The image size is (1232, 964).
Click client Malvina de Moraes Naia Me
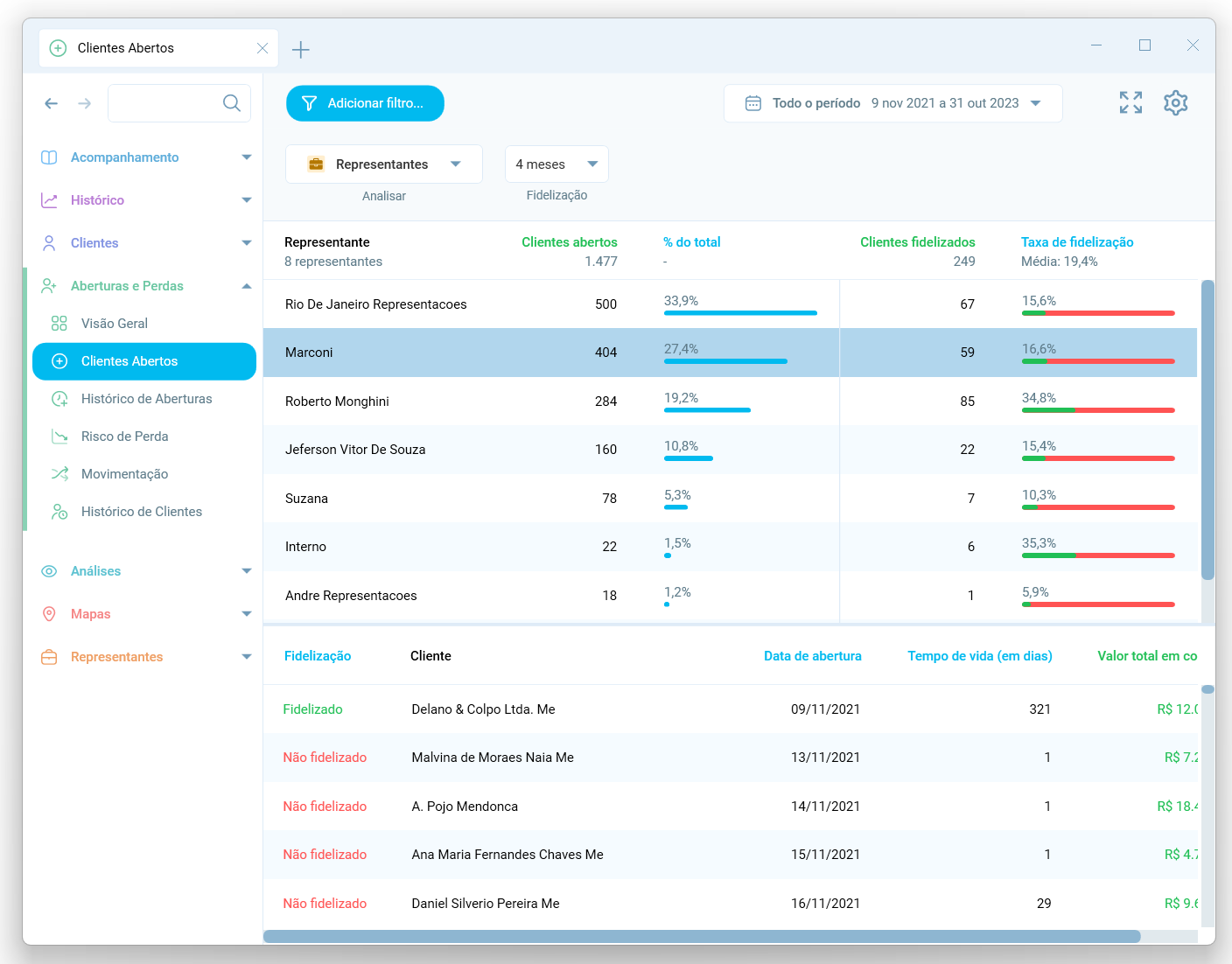click(x=493, y=758)
